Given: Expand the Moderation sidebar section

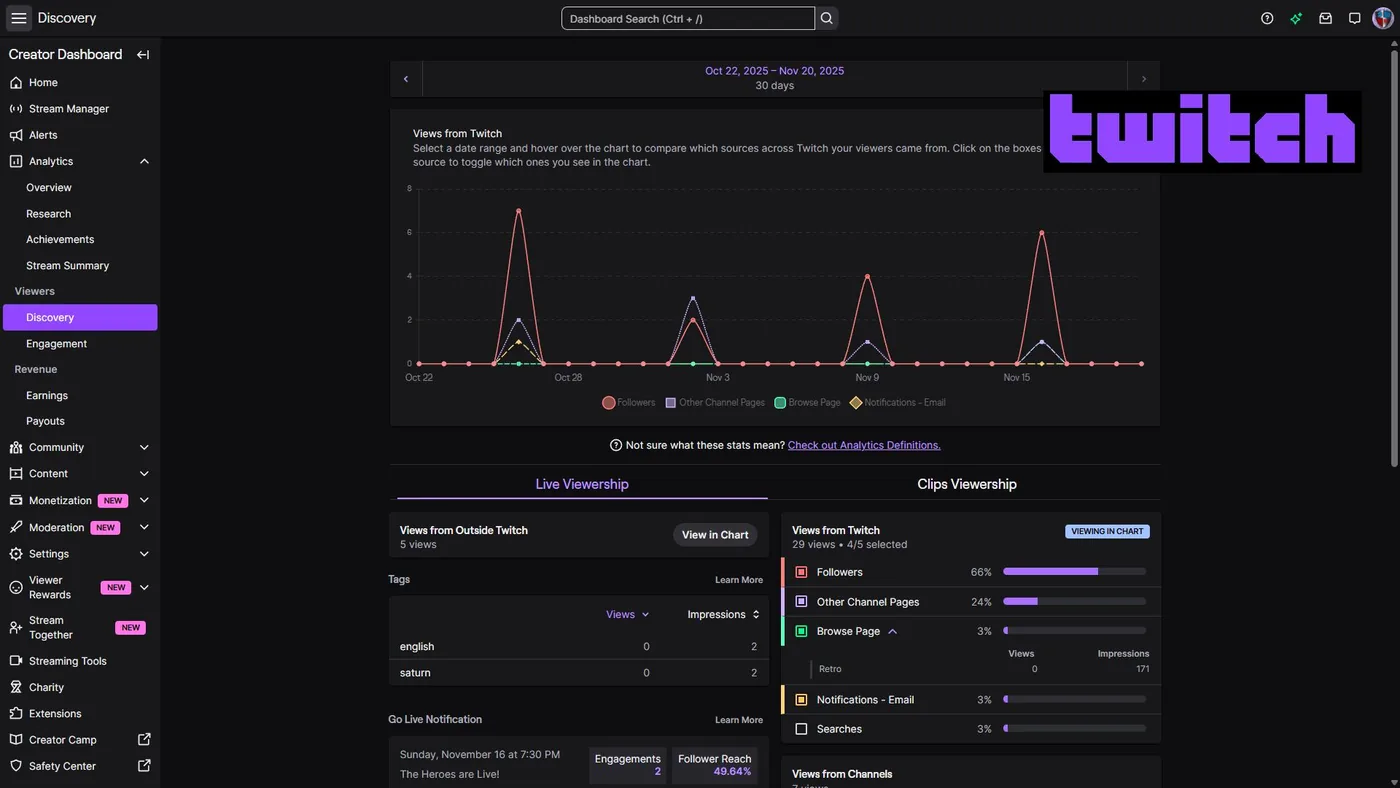Looking at the screenshot, I should click(x=144, y=527).
